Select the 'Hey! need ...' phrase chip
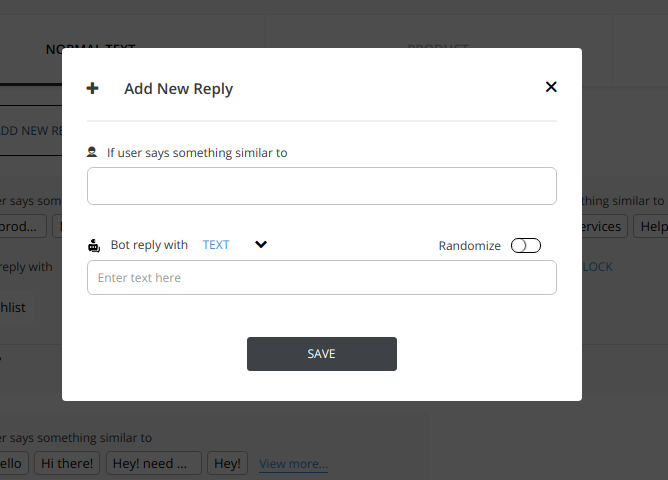This screenshot has height=480, width=668. pos(154,463)
